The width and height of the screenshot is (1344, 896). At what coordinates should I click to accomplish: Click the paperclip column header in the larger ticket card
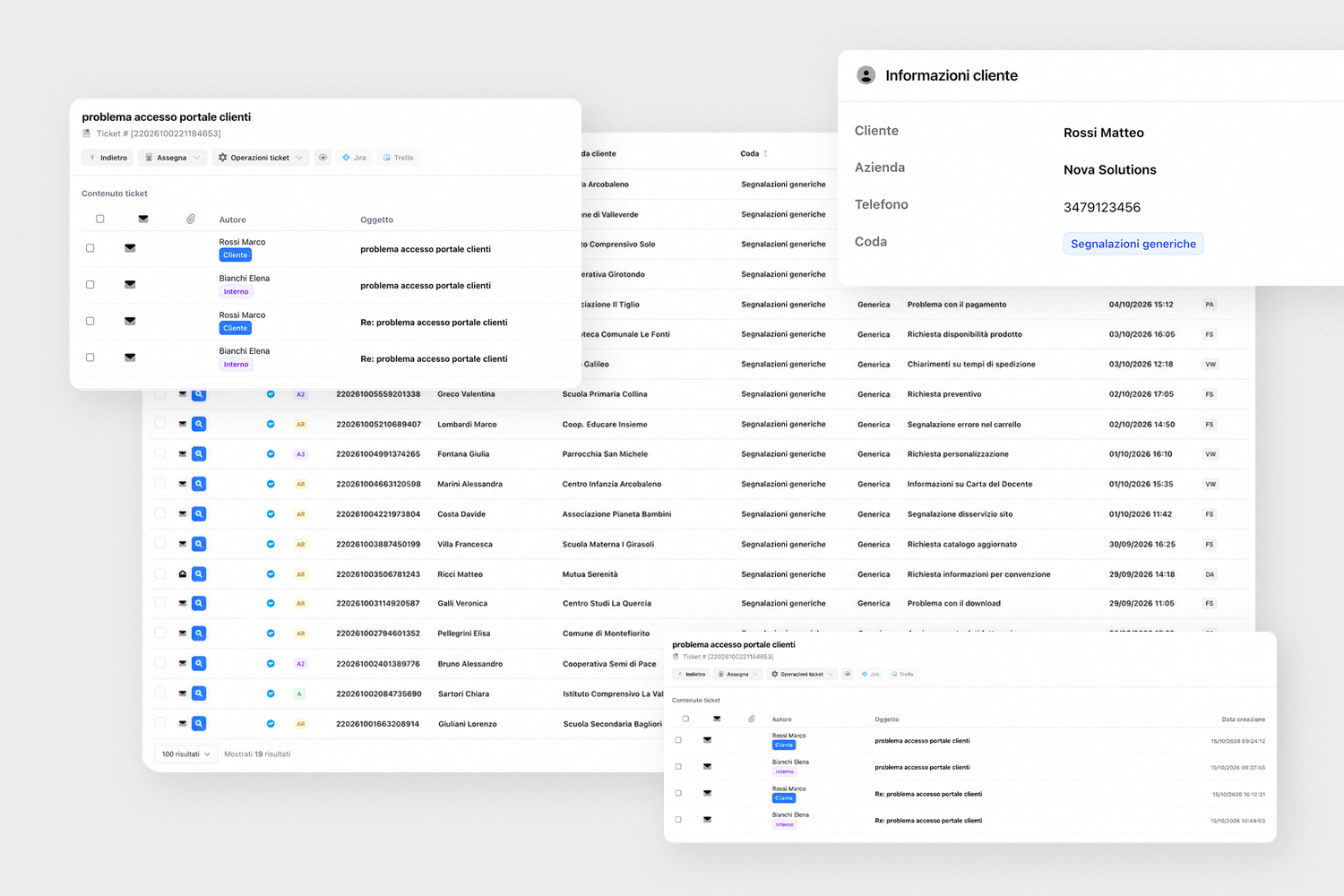(x=191, y=219)
